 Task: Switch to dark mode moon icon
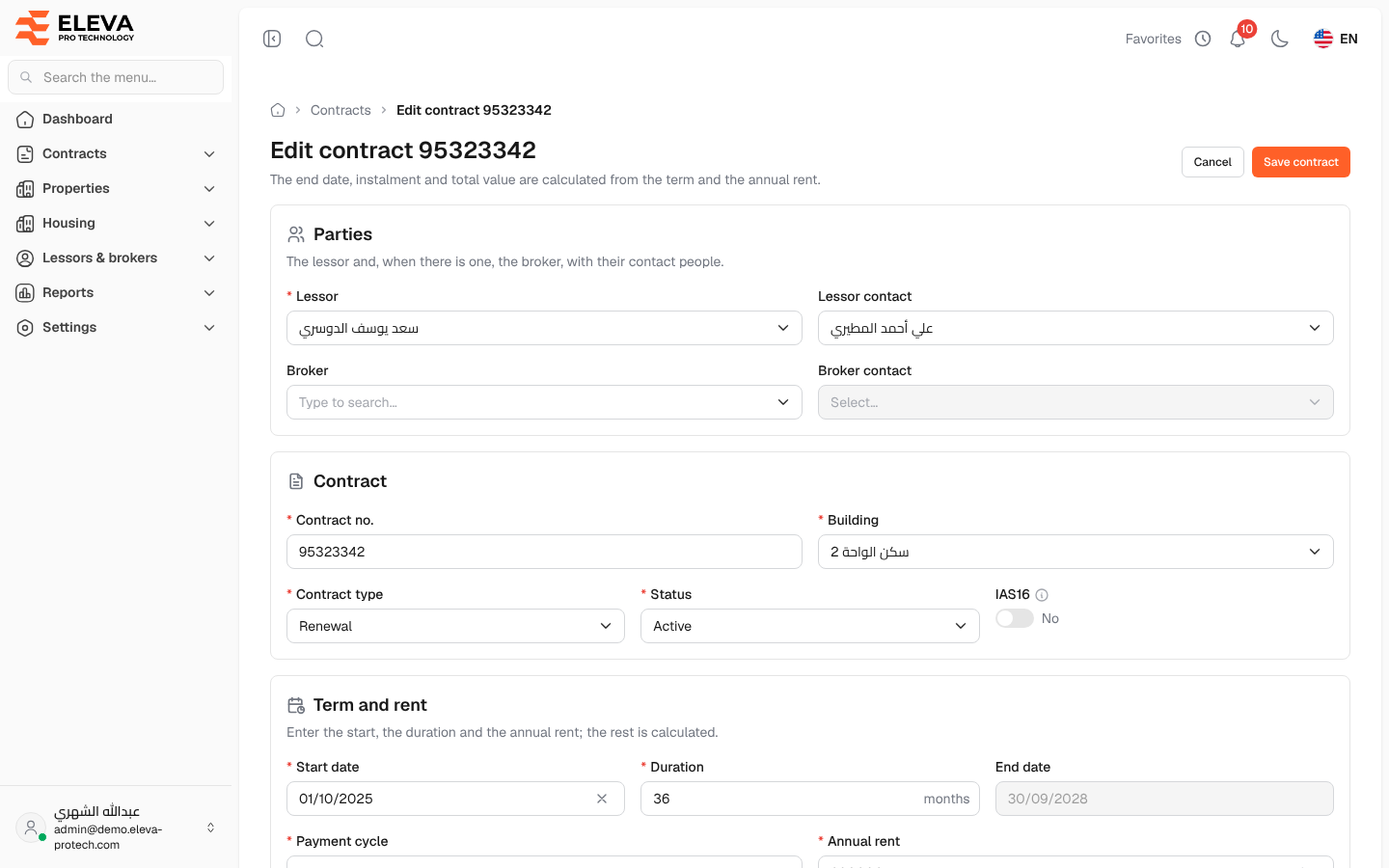pos(1280,39)
